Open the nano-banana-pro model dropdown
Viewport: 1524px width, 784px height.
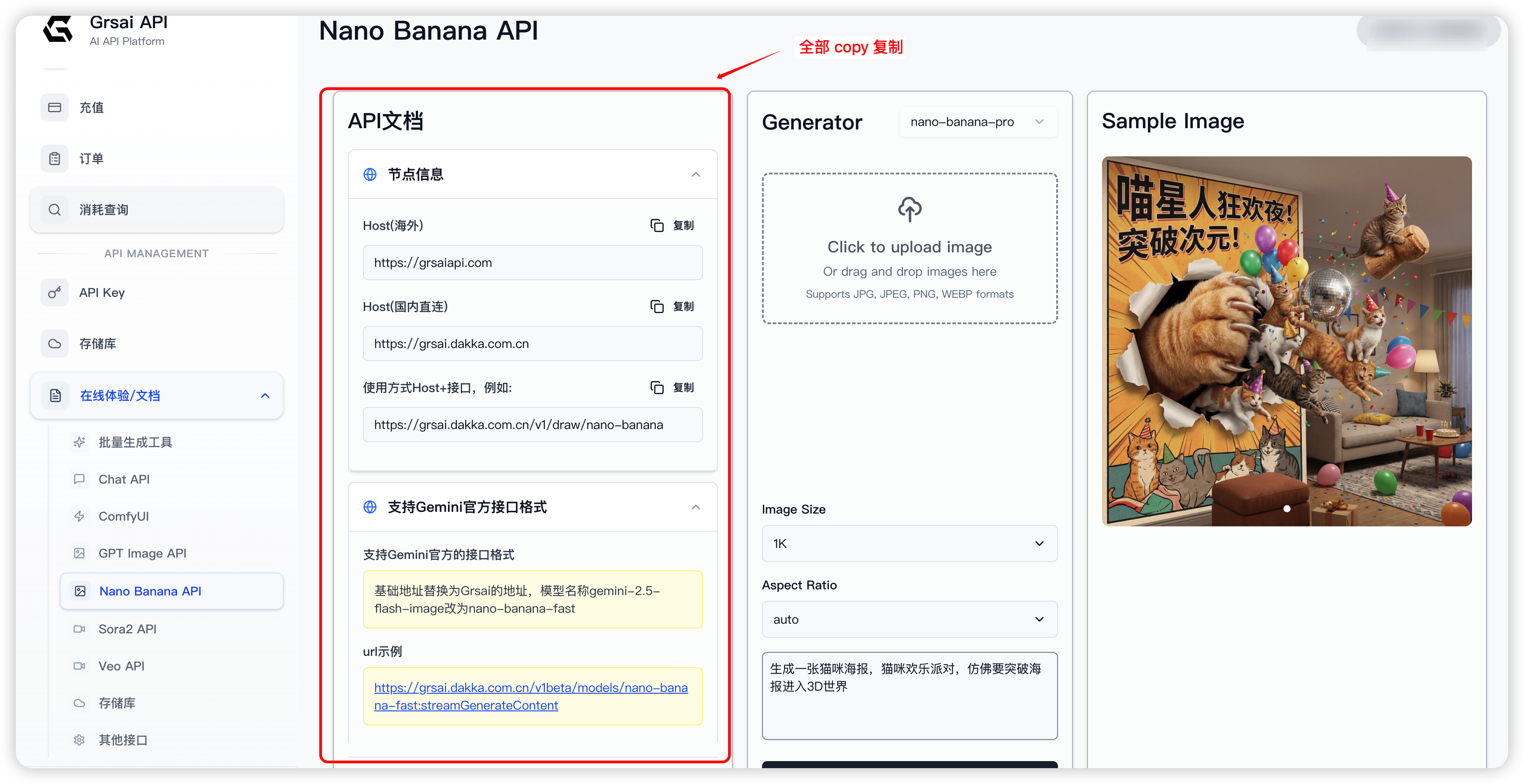tap(977, 122)
